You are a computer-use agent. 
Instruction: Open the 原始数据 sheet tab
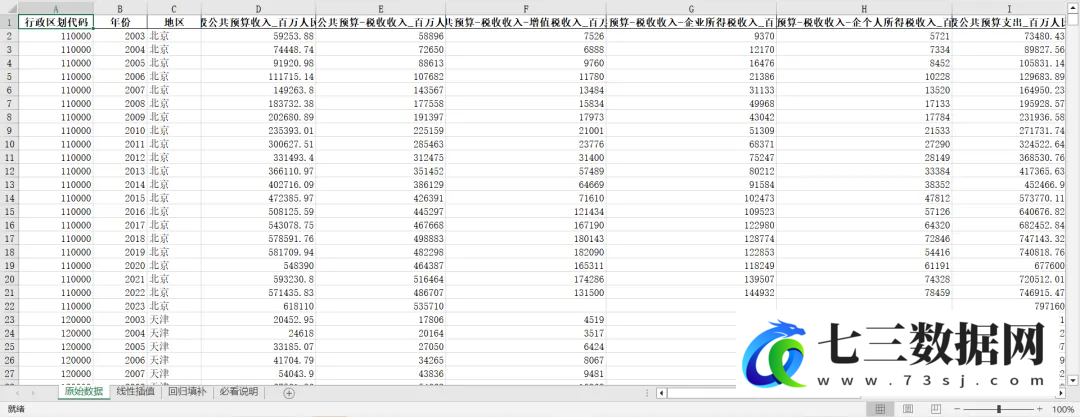pyautogui.click(x=85, y=392)
